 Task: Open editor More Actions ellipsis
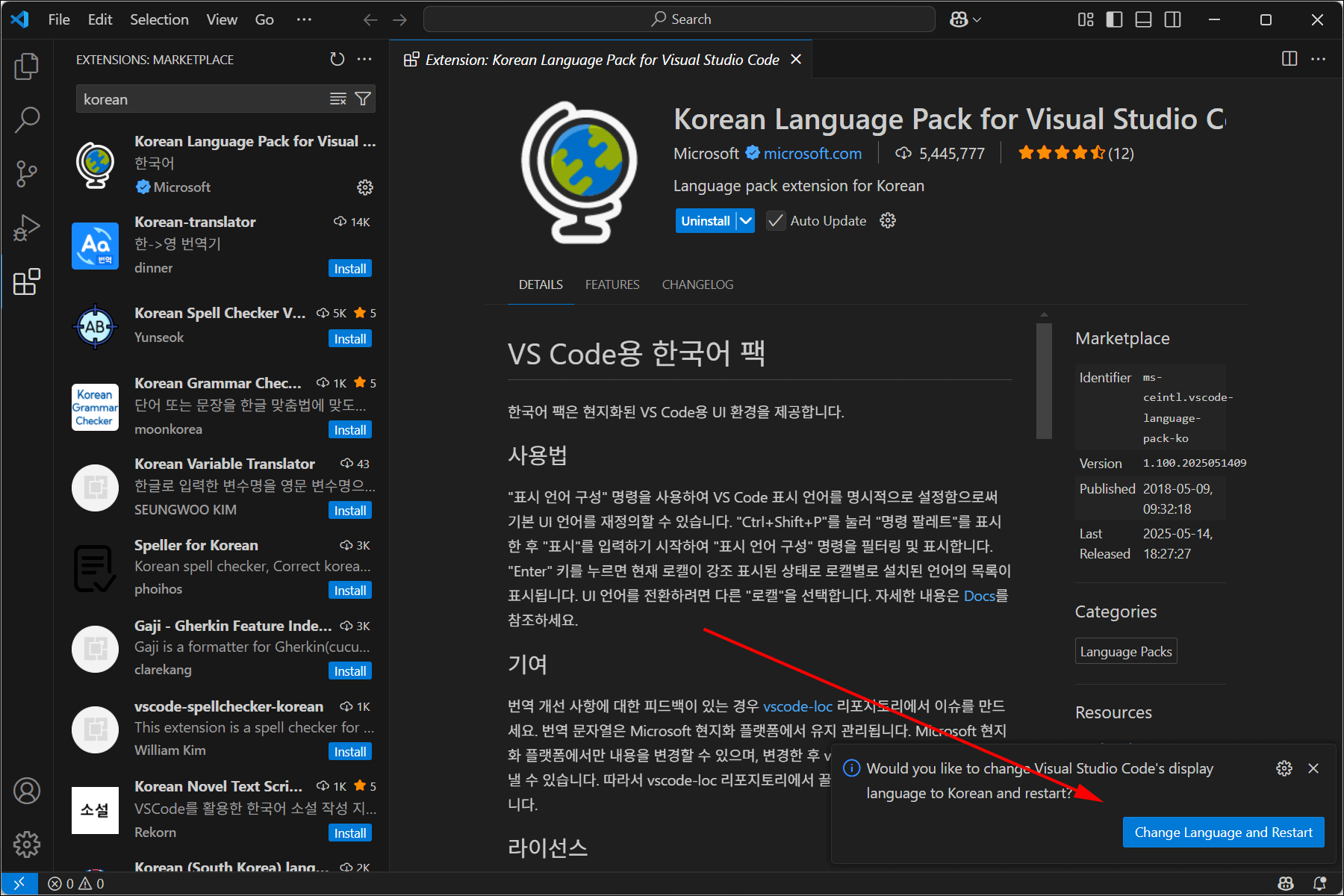[x=1319, y=59]
